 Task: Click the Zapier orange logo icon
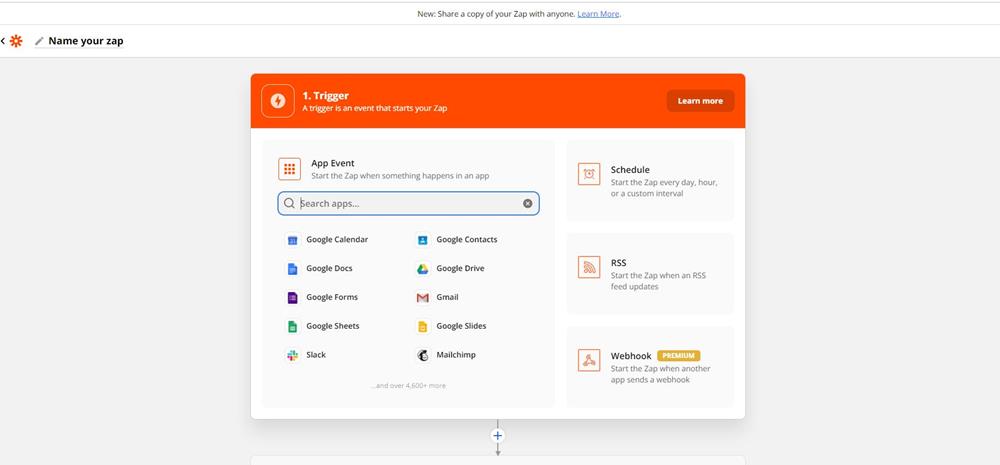click(16, 41)
